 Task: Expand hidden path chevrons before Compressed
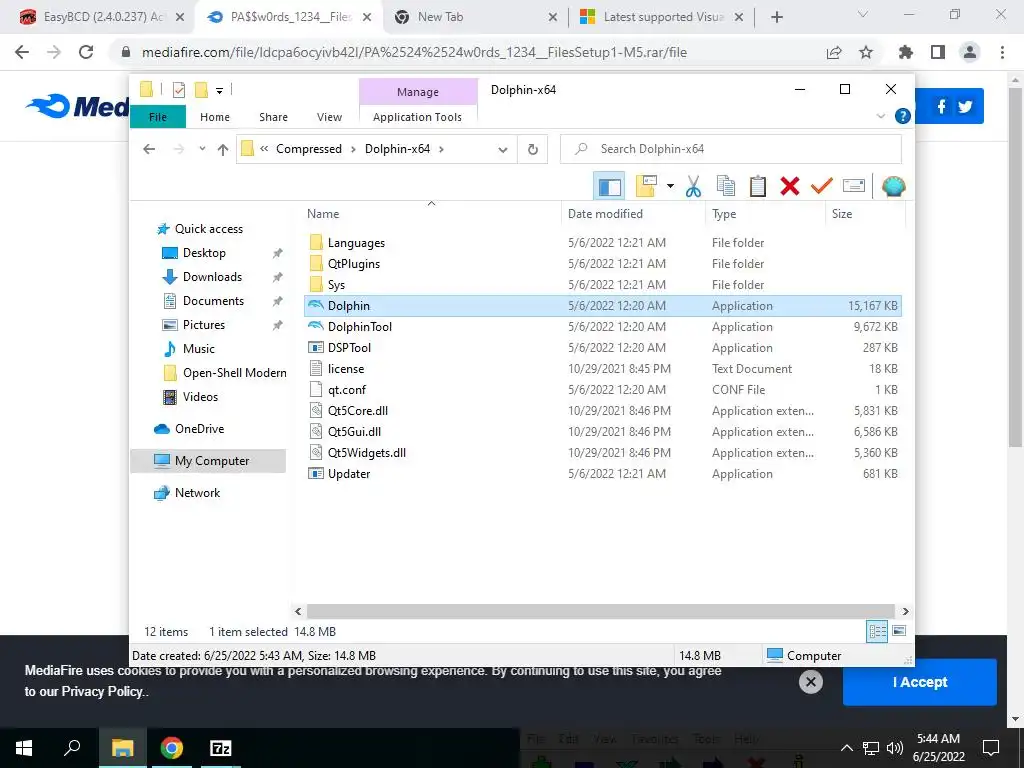point(264,149)
